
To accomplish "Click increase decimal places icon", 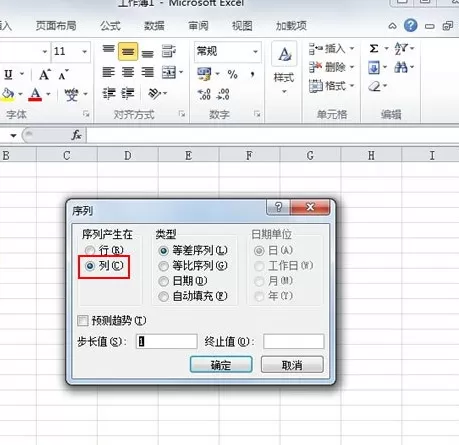I will pos(204,94).
